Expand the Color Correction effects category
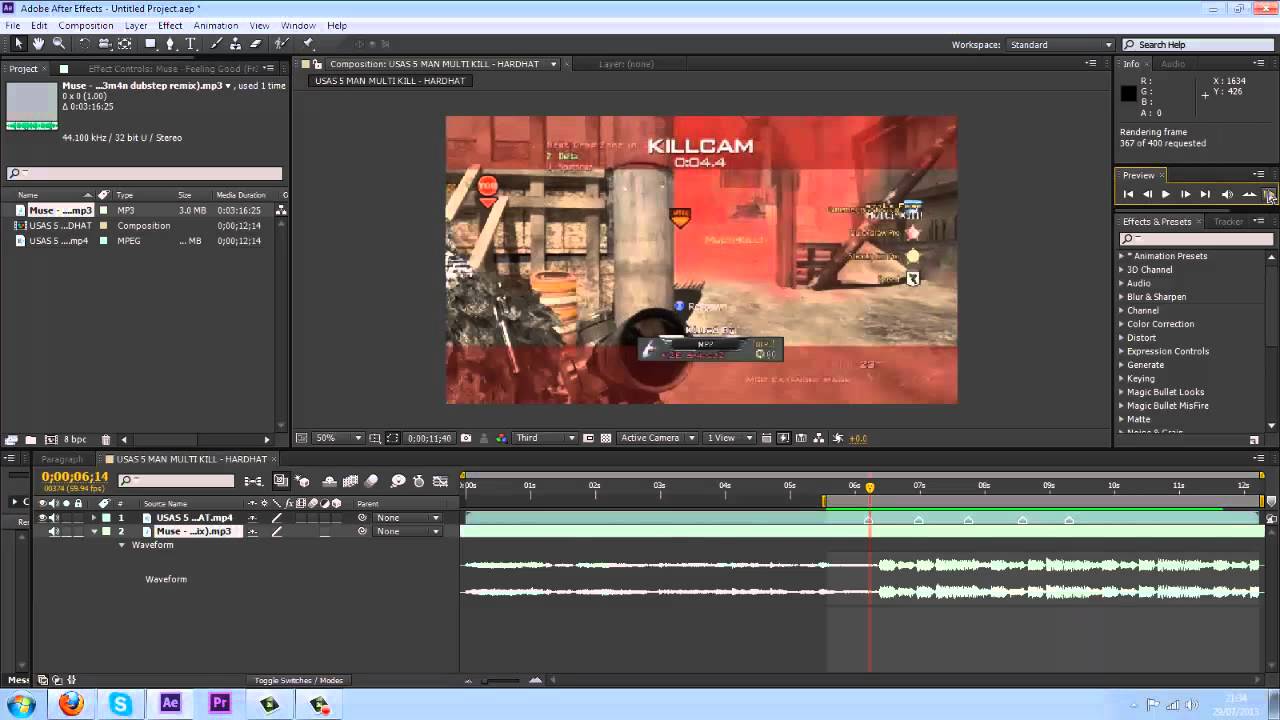The image size is (1280, 720). 1121,324
